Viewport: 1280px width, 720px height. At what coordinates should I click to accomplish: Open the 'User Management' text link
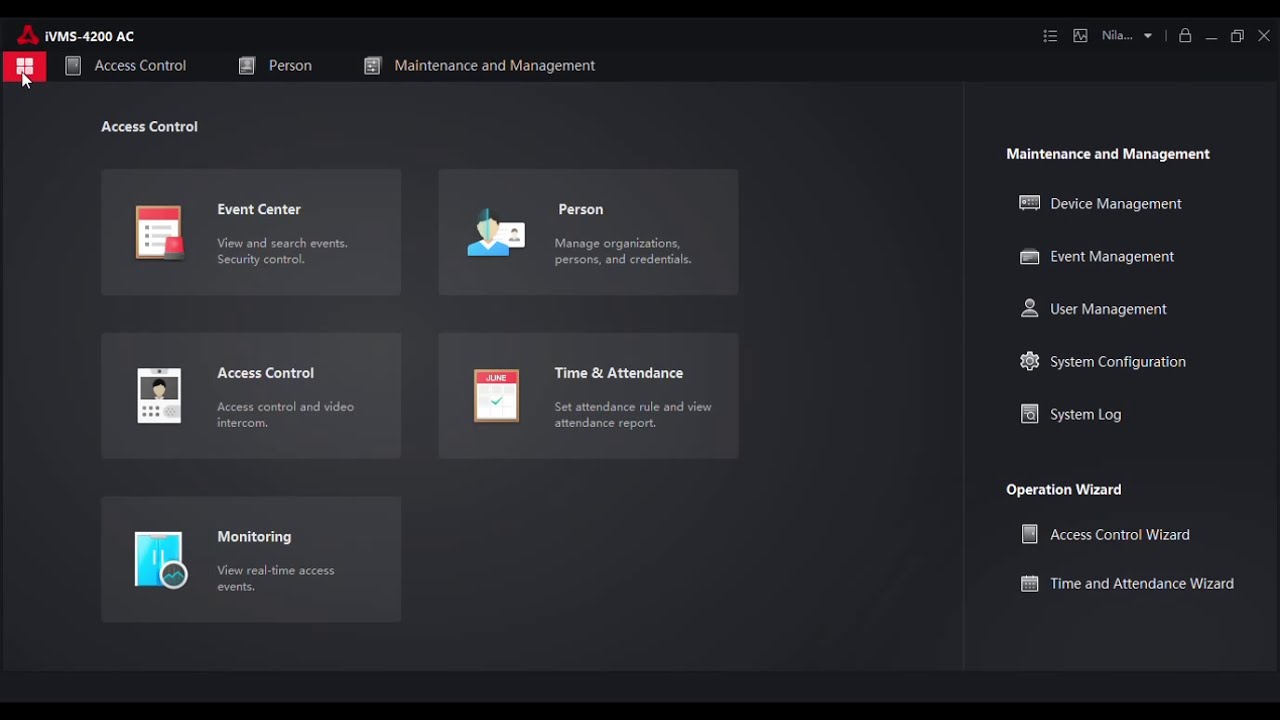coord(1108,310)
